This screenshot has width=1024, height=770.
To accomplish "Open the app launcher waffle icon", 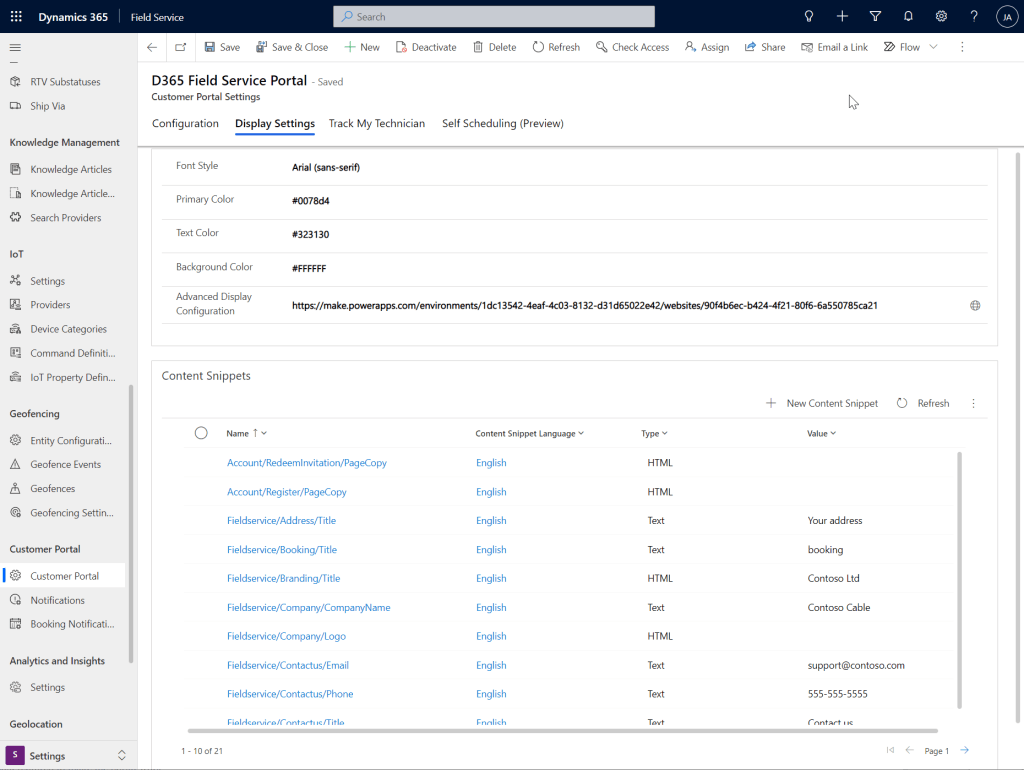I will [x=16, y=17].
